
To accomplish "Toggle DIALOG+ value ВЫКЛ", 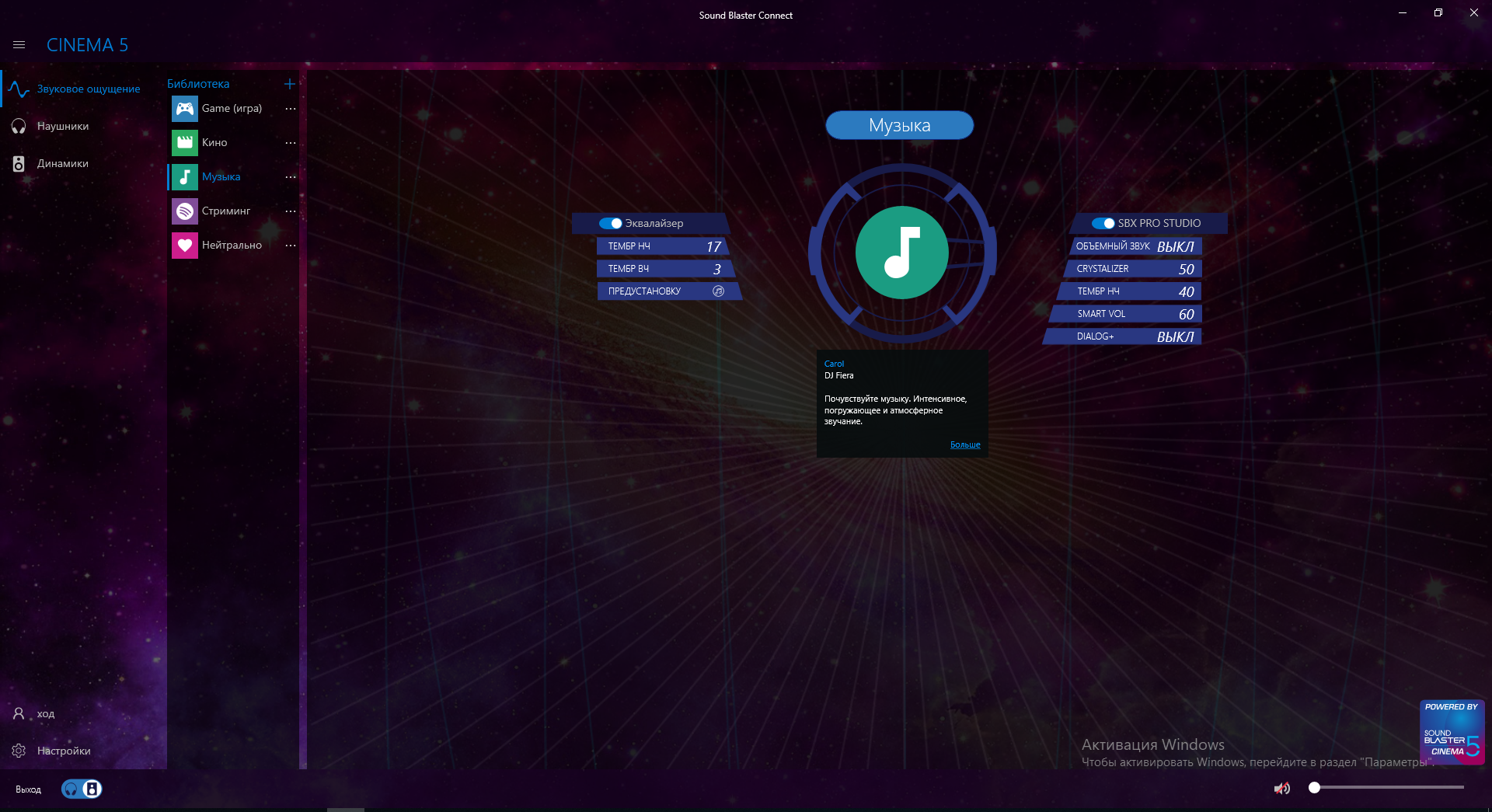I will [x=1175, y=336].
